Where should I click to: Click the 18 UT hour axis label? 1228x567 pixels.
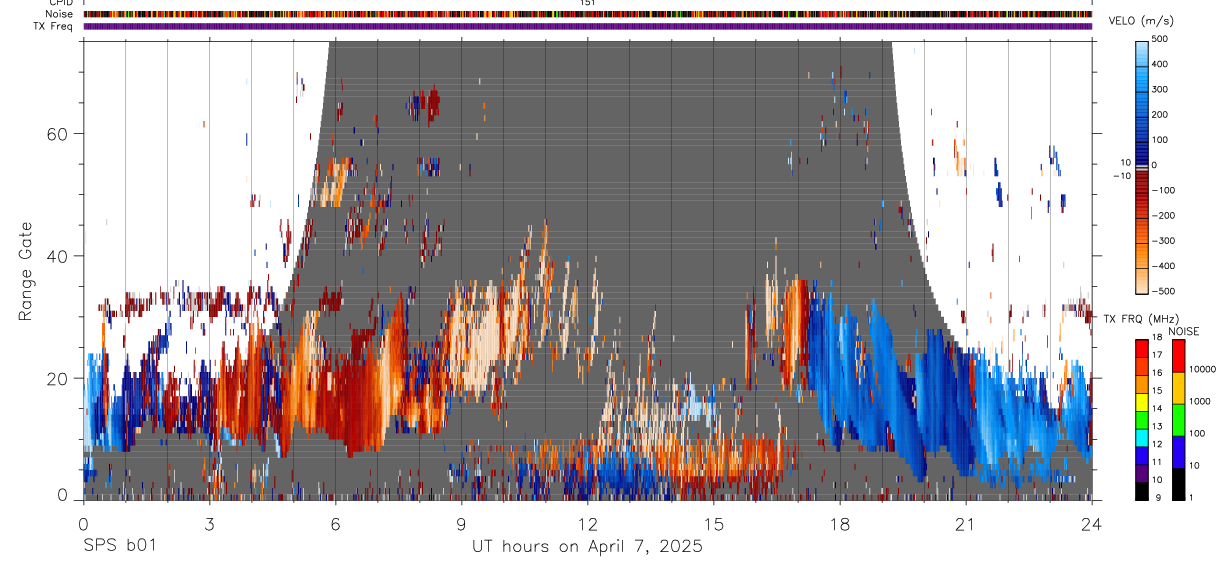coord(839,523)
